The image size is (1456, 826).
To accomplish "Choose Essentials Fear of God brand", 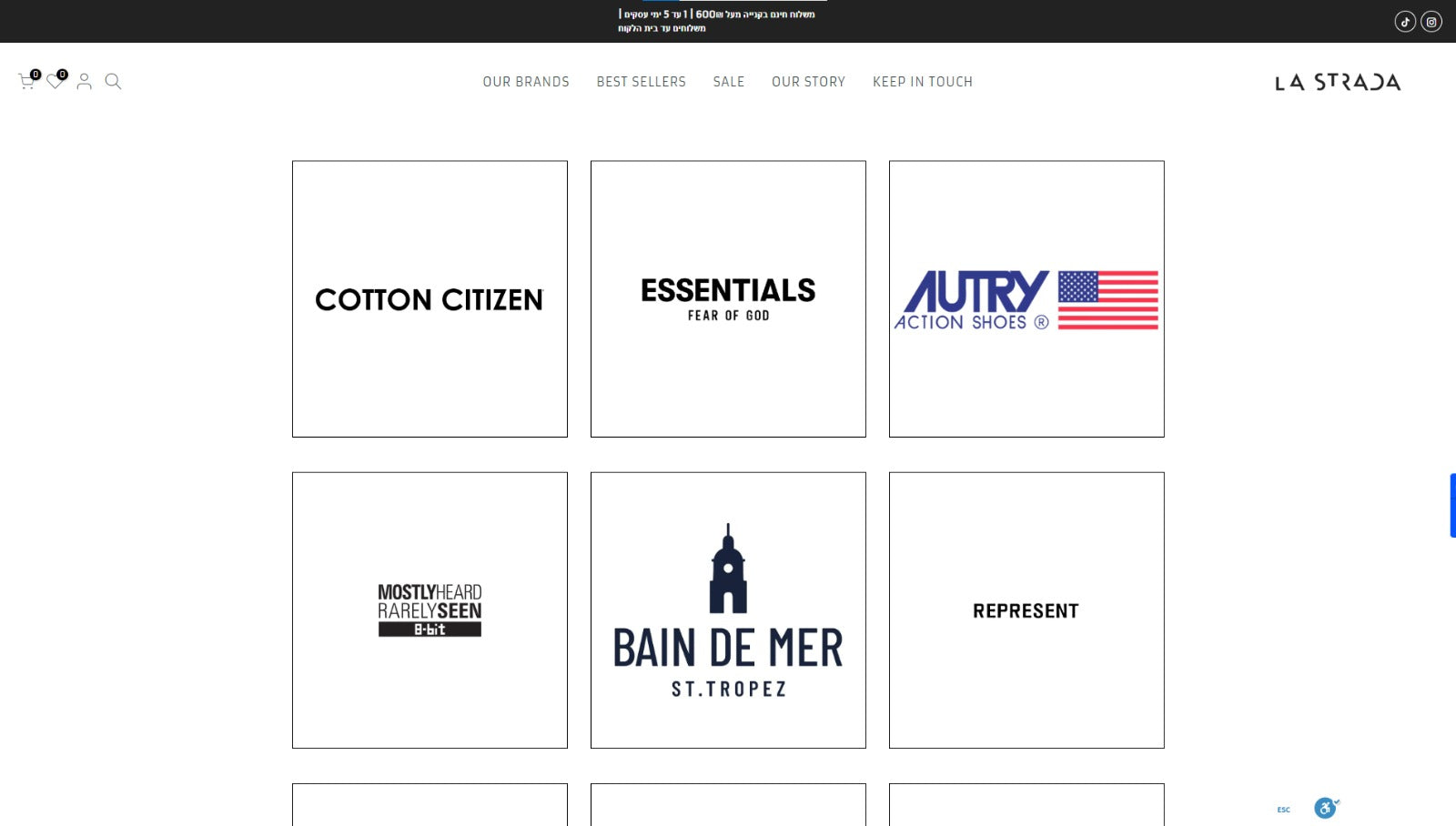I will click(728, 299).
